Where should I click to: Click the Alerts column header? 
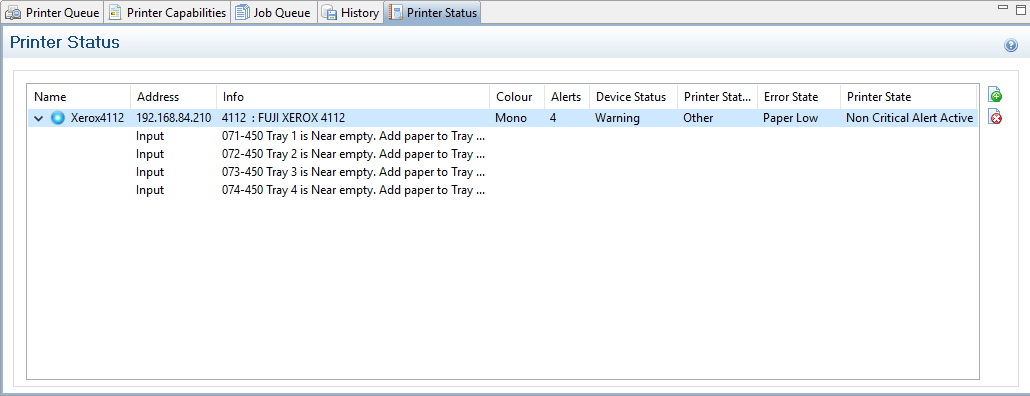click(567, 97)
